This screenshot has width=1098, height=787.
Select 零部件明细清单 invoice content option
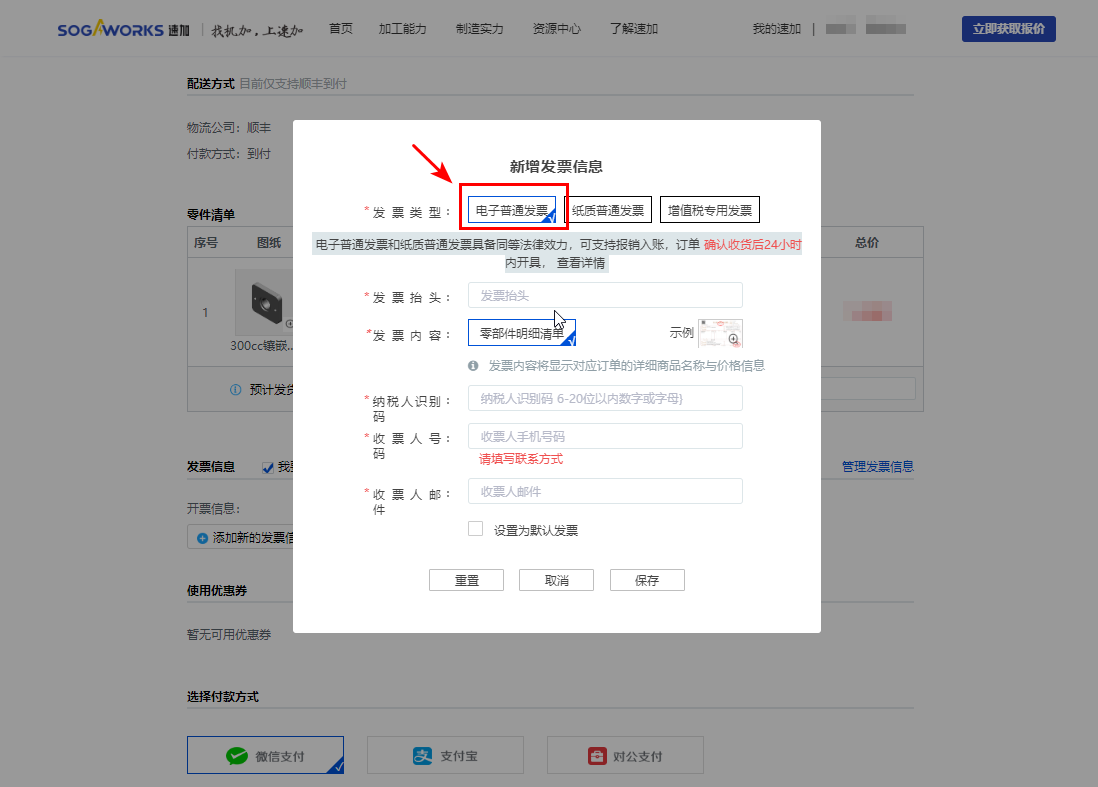[521, 333]
